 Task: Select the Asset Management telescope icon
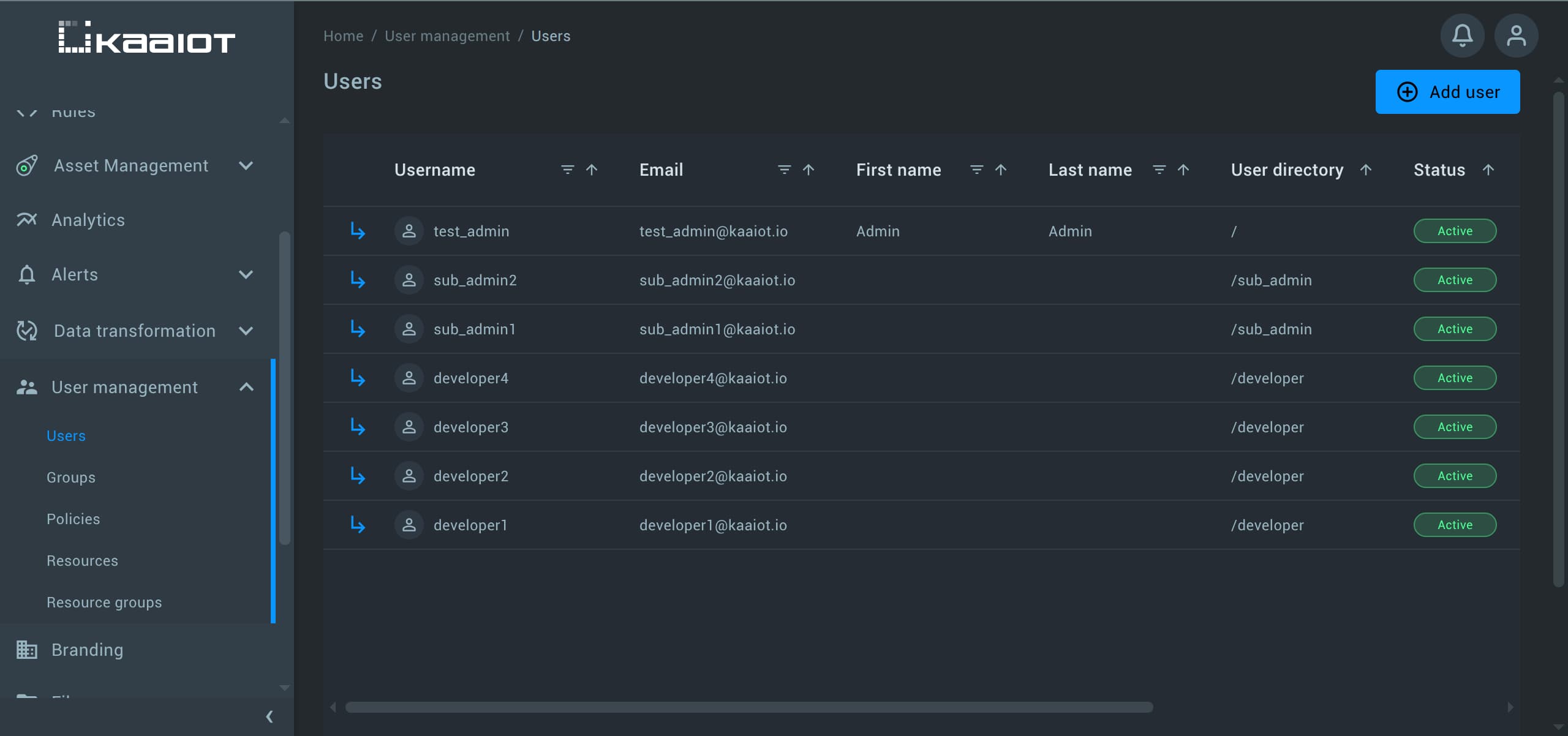26,165
